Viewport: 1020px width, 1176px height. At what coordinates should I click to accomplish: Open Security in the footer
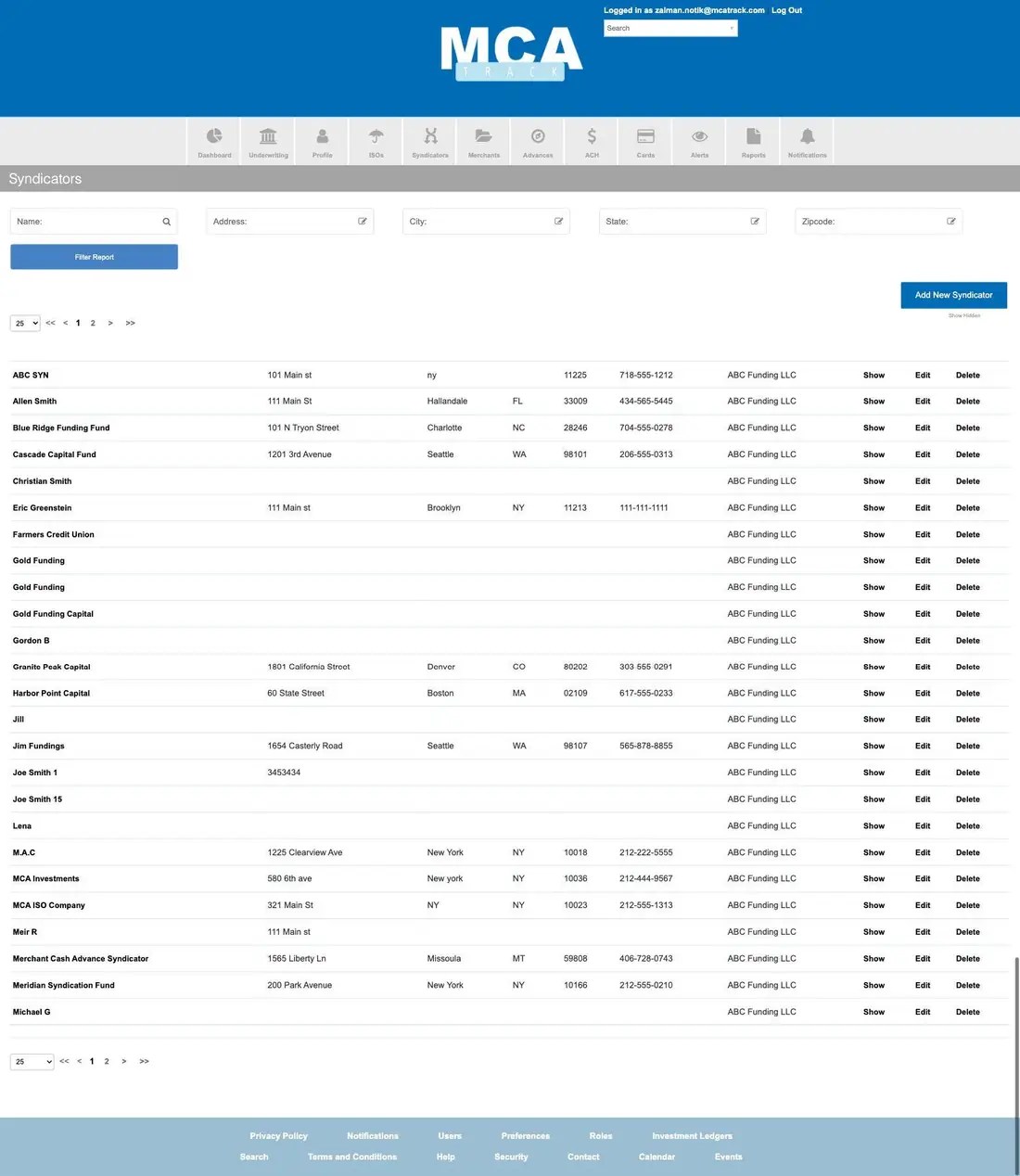tap(511, 1157)
